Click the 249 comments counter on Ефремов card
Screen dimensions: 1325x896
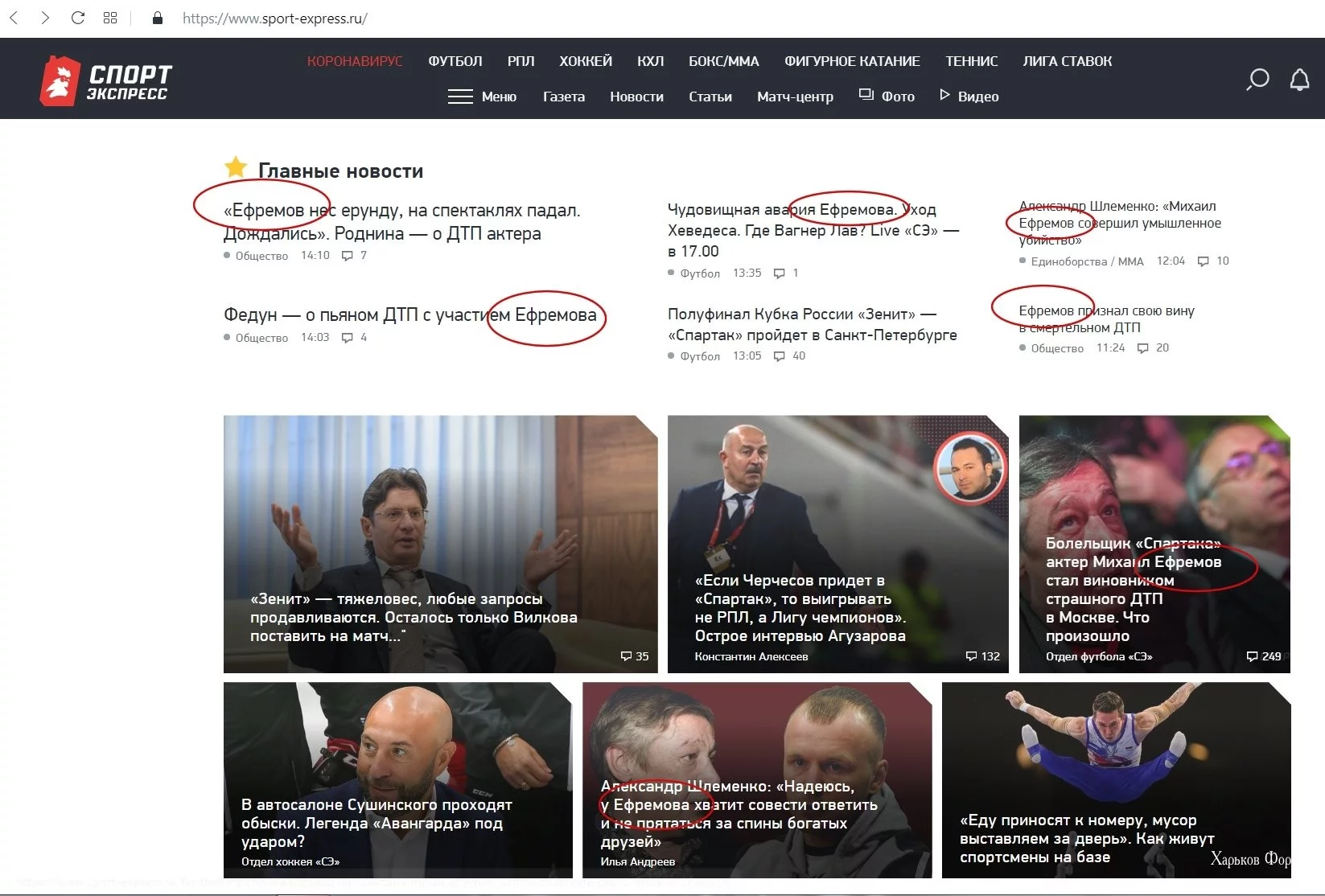point(1263,656)
